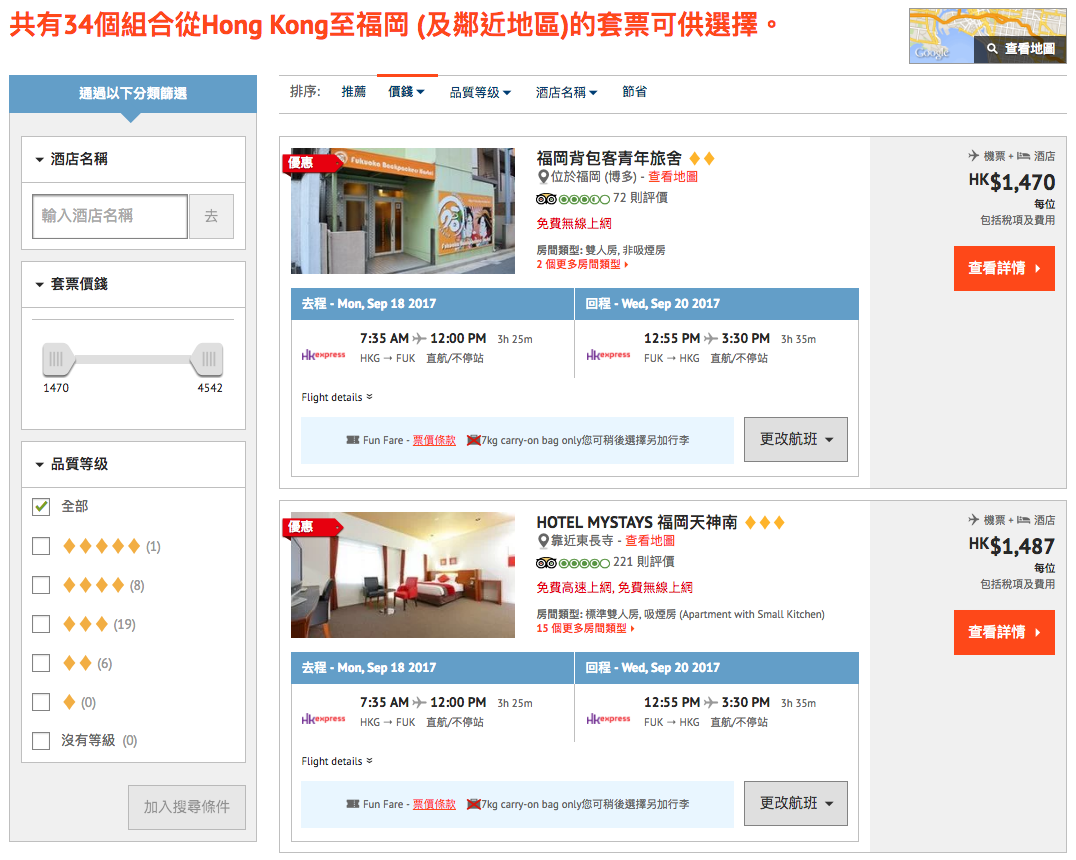The height and width of the screenshot is (860, 1076).
Task: Open the 15 個更多房間類型 link
Action: pyautogui.click(x=585, y=628)
